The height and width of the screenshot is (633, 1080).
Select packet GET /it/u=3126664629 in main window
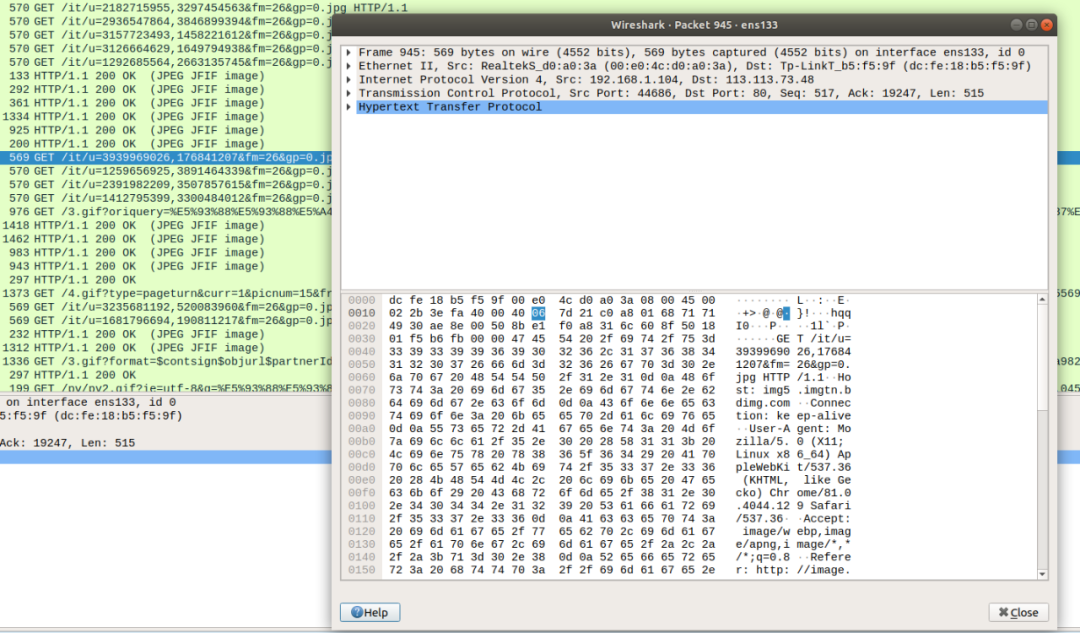[166, 49]
